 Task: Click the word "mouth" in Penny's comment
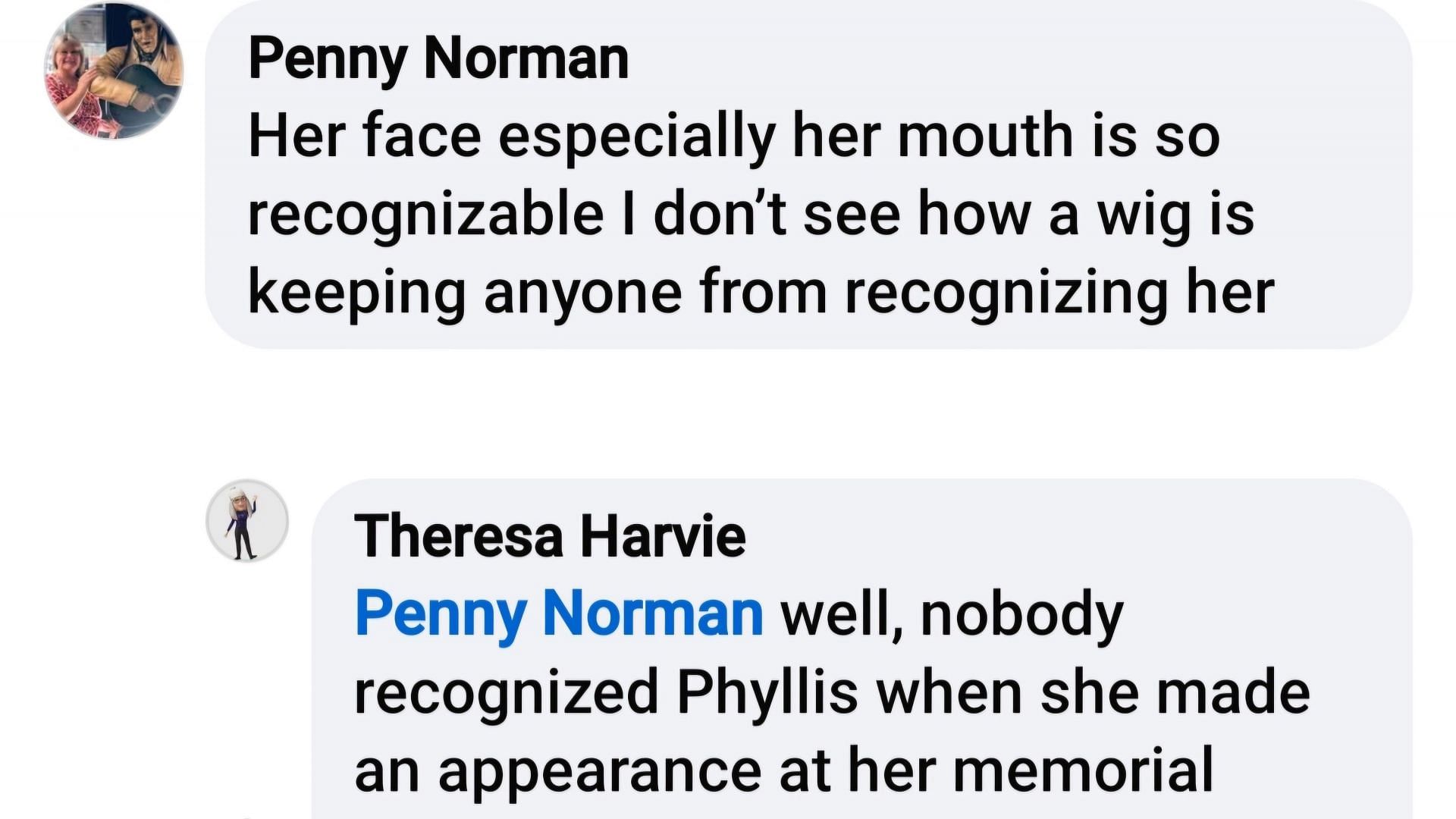(985, 137)
